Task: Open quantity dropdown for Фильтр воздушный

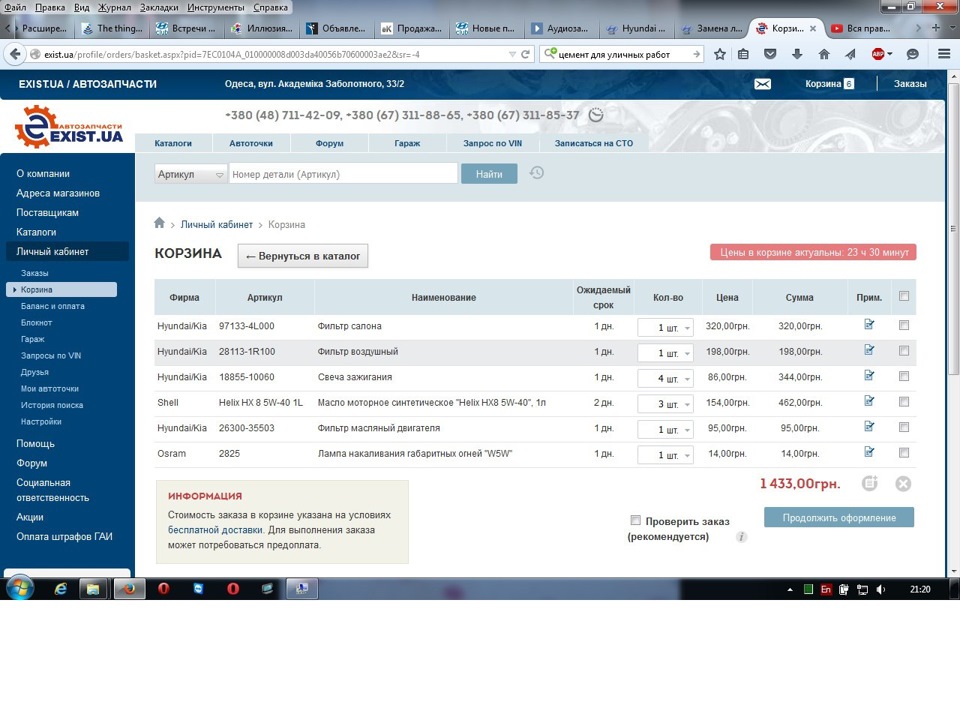Action: [x=665, y=353]
